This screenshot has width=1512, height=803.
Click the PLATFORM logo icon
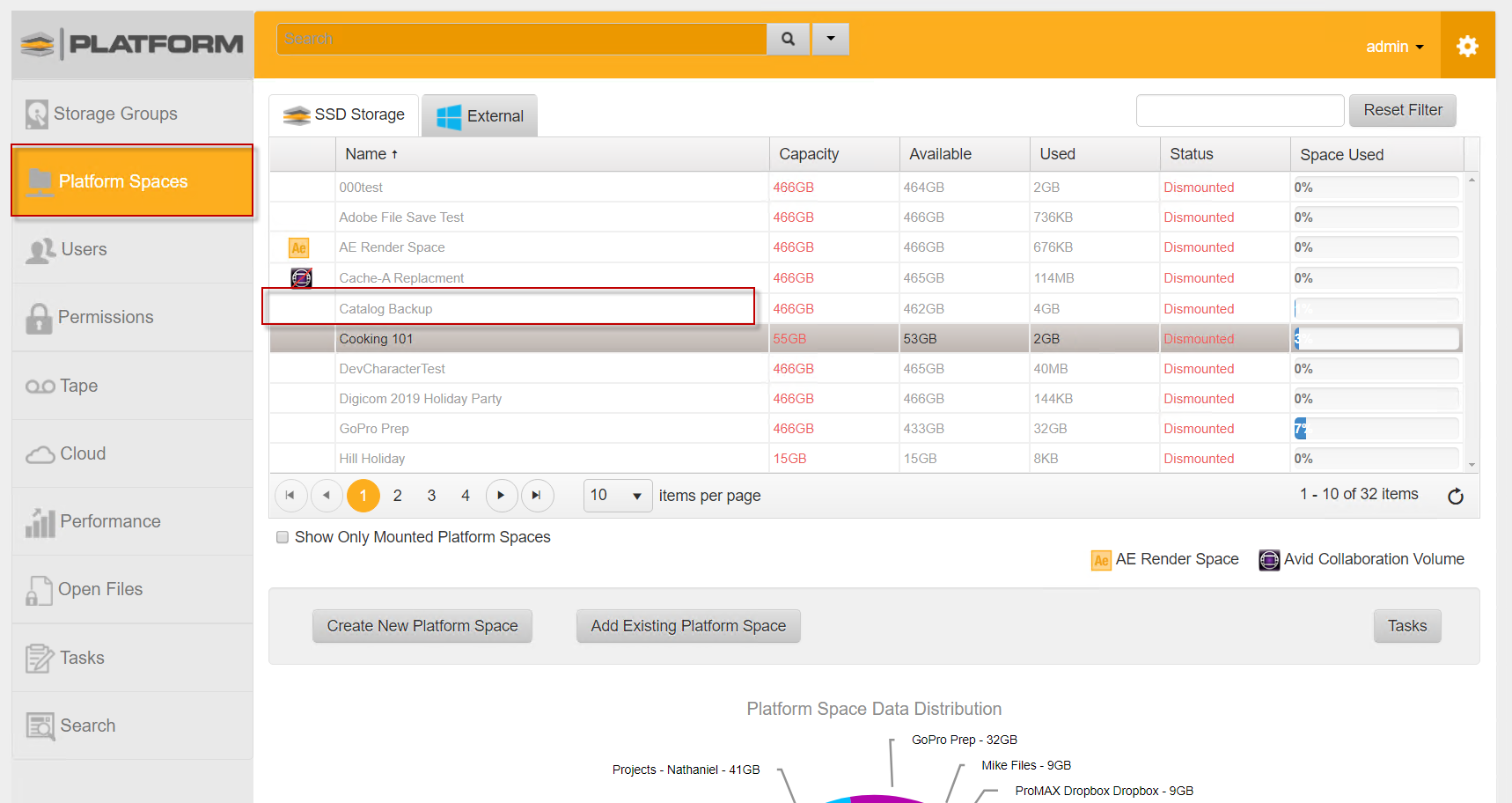point(38,43)
